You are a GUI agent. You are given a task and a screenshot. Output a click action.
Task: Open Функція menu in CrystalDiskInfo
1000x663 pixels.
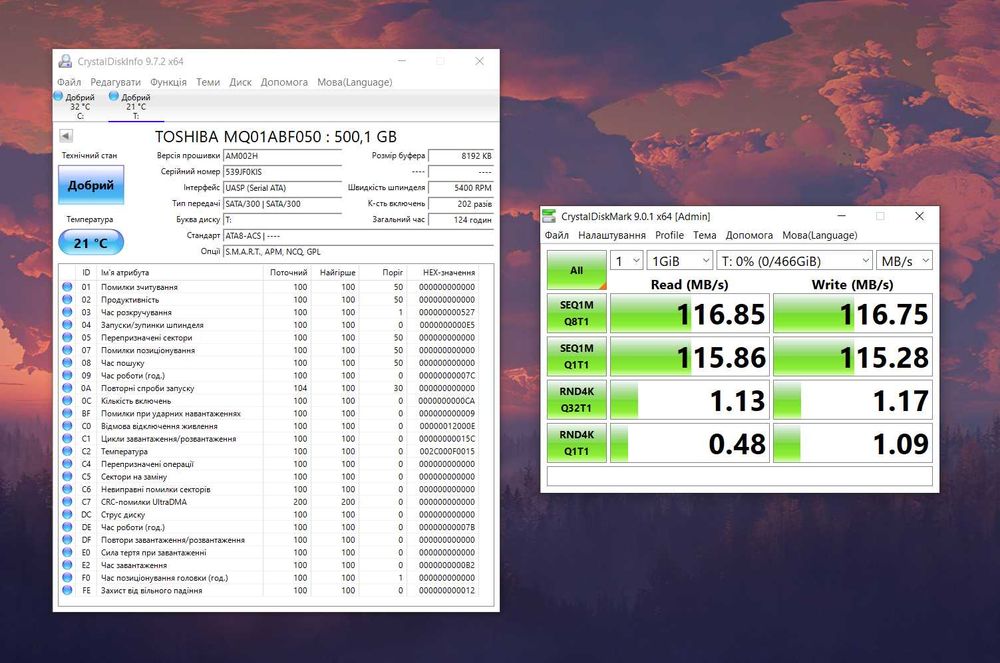point(168,82)
